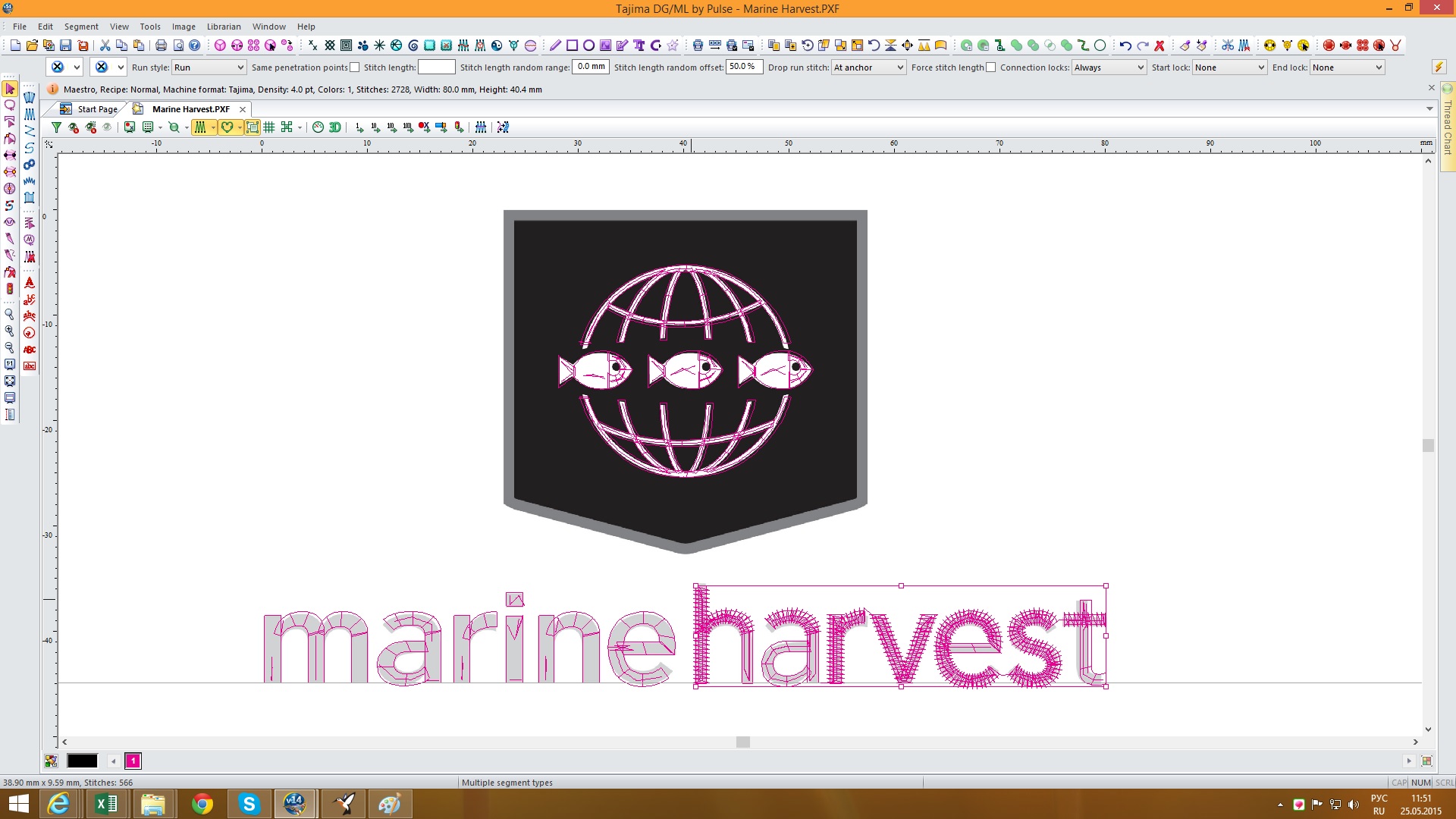
Task: Open the Run style dropdown
Action: [x=209, y=67]
